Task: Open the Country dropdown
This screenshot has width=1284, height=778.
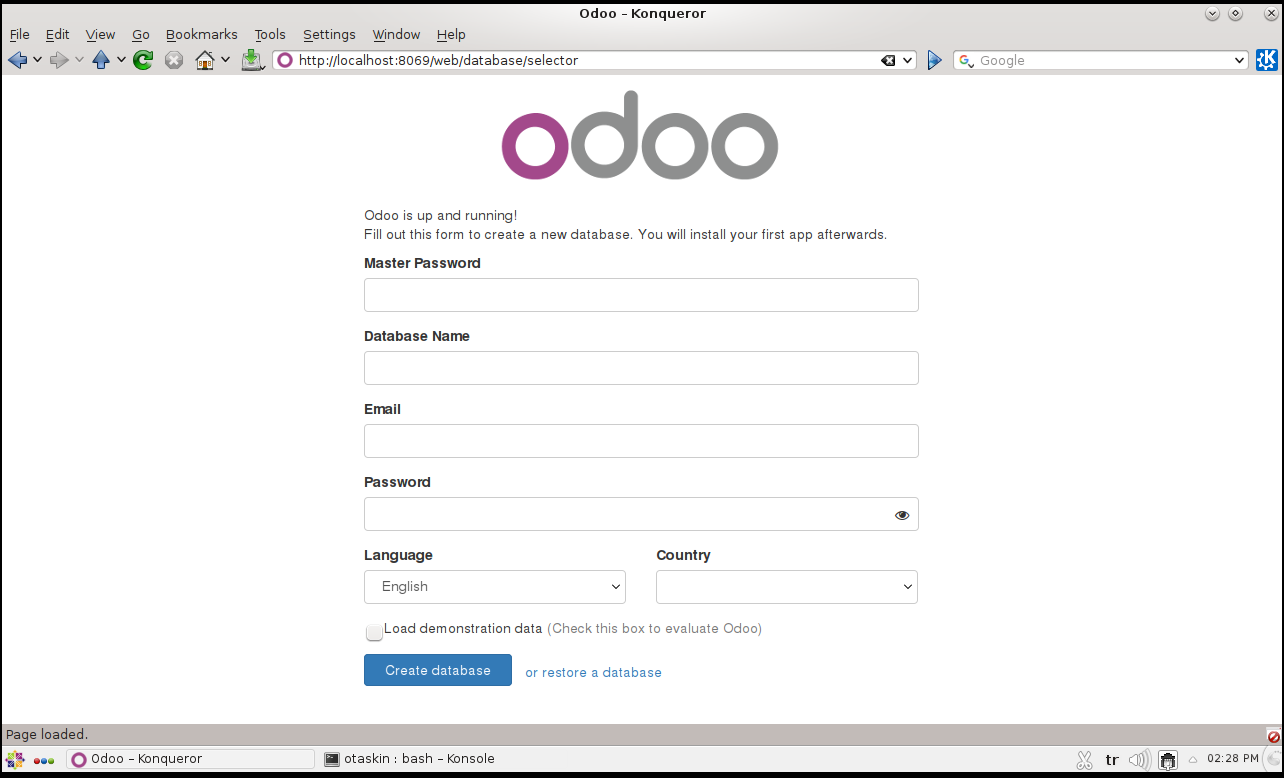Action: pyautogui.click(x=787, y=587)
